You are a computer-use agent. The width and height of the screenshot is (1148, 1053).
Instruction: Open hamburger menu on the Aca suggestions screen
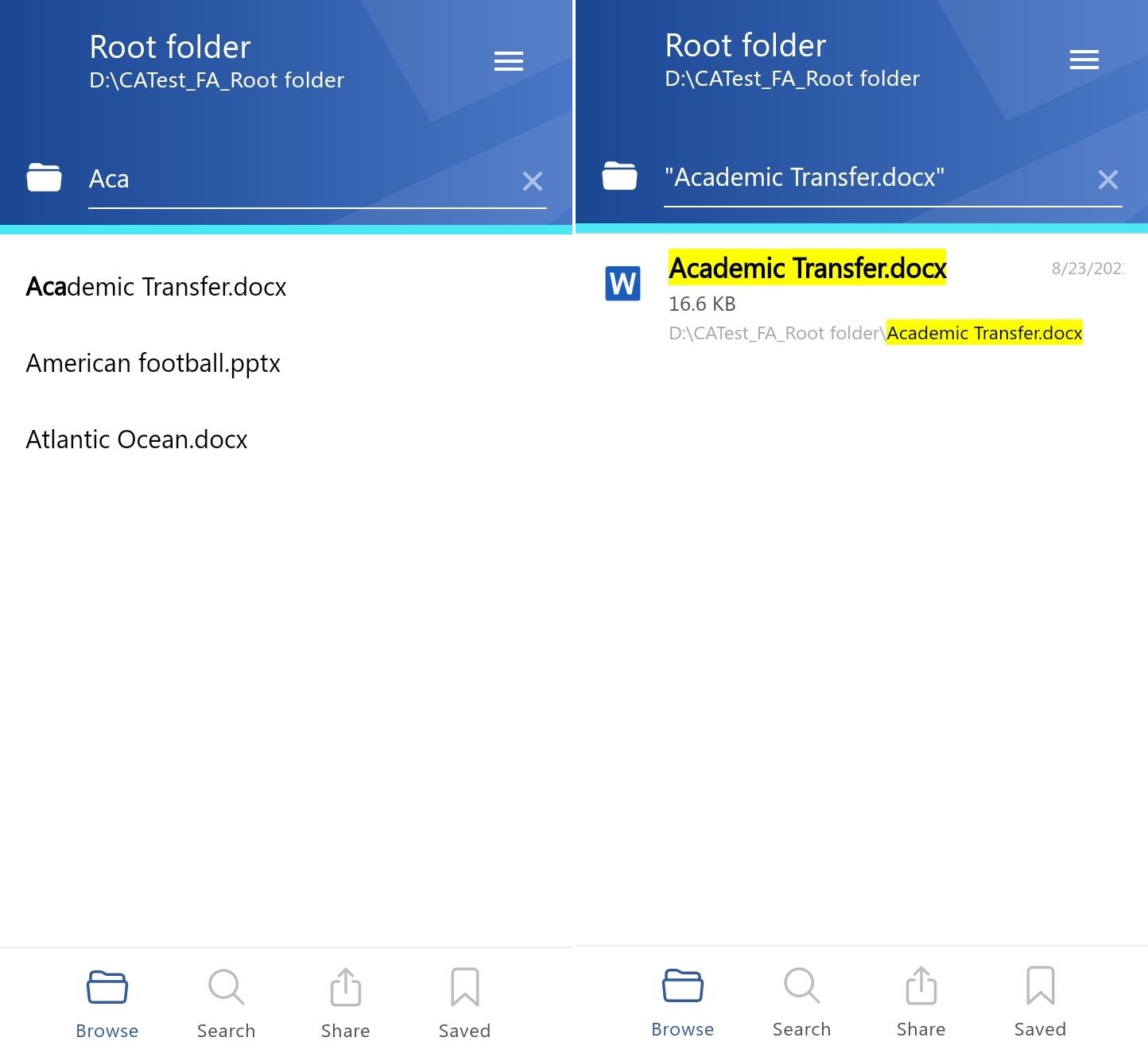tap(508, 61)
